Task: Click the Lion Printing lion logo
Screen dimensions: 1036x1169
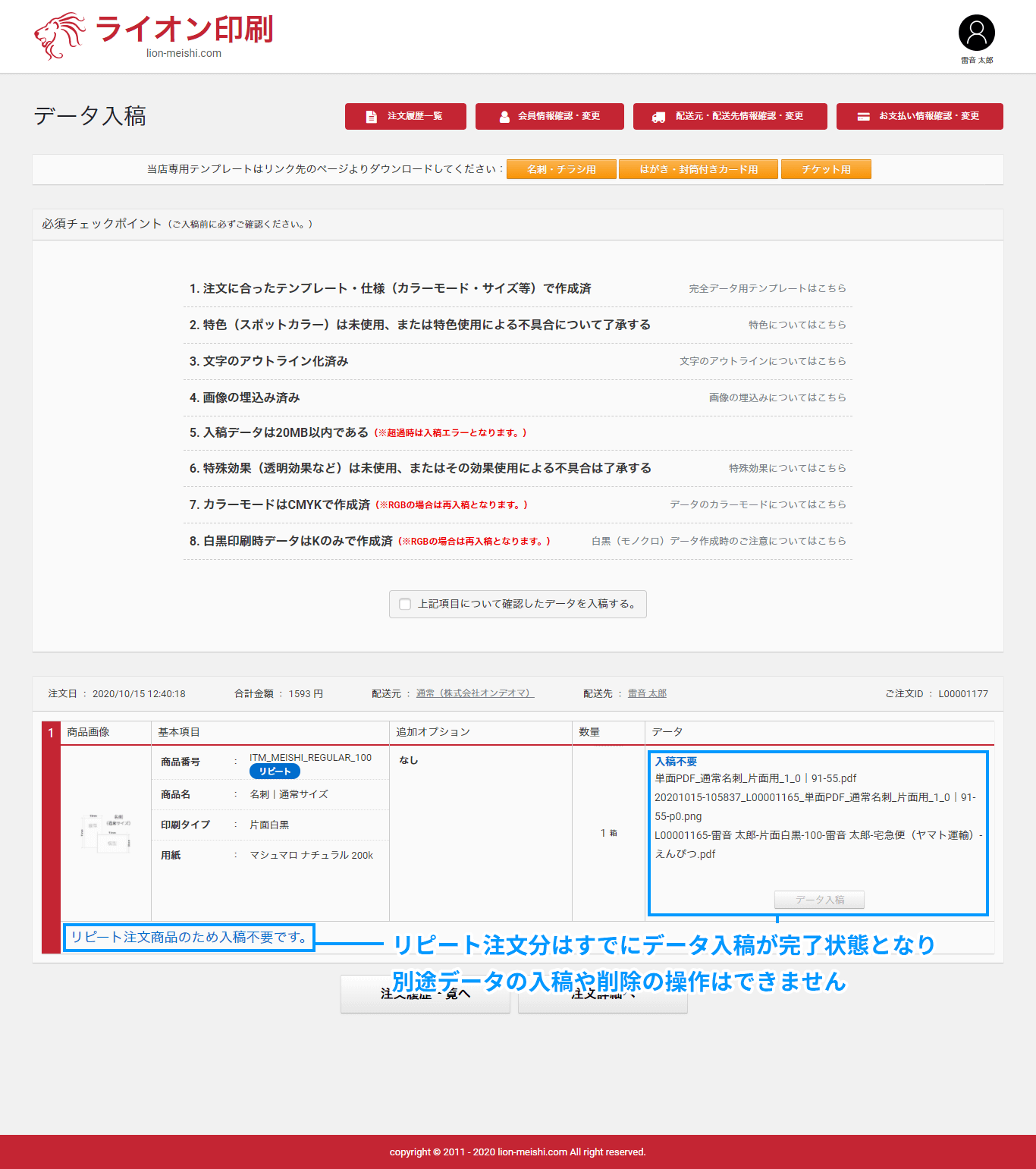Action: click(60, 36)
